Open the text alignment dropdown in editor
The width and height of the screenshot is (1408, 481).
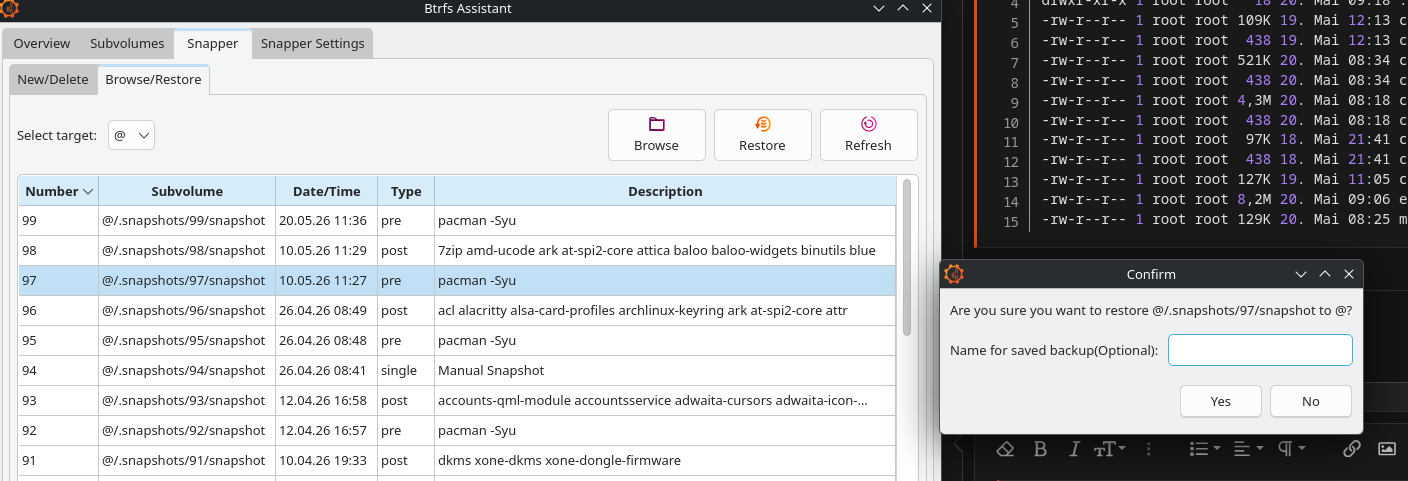pyautogui.click(x=1247, y=449)
